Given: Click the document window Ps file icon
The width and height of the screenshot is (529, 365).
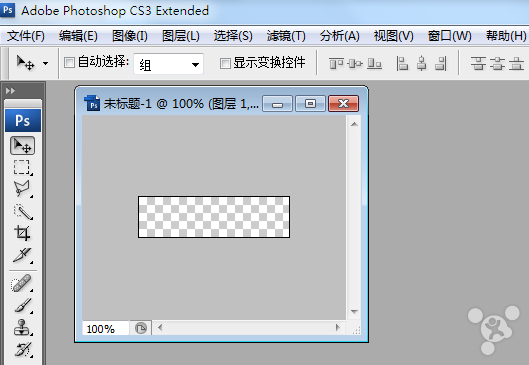Looking at the screenshot, I should 92,103.
